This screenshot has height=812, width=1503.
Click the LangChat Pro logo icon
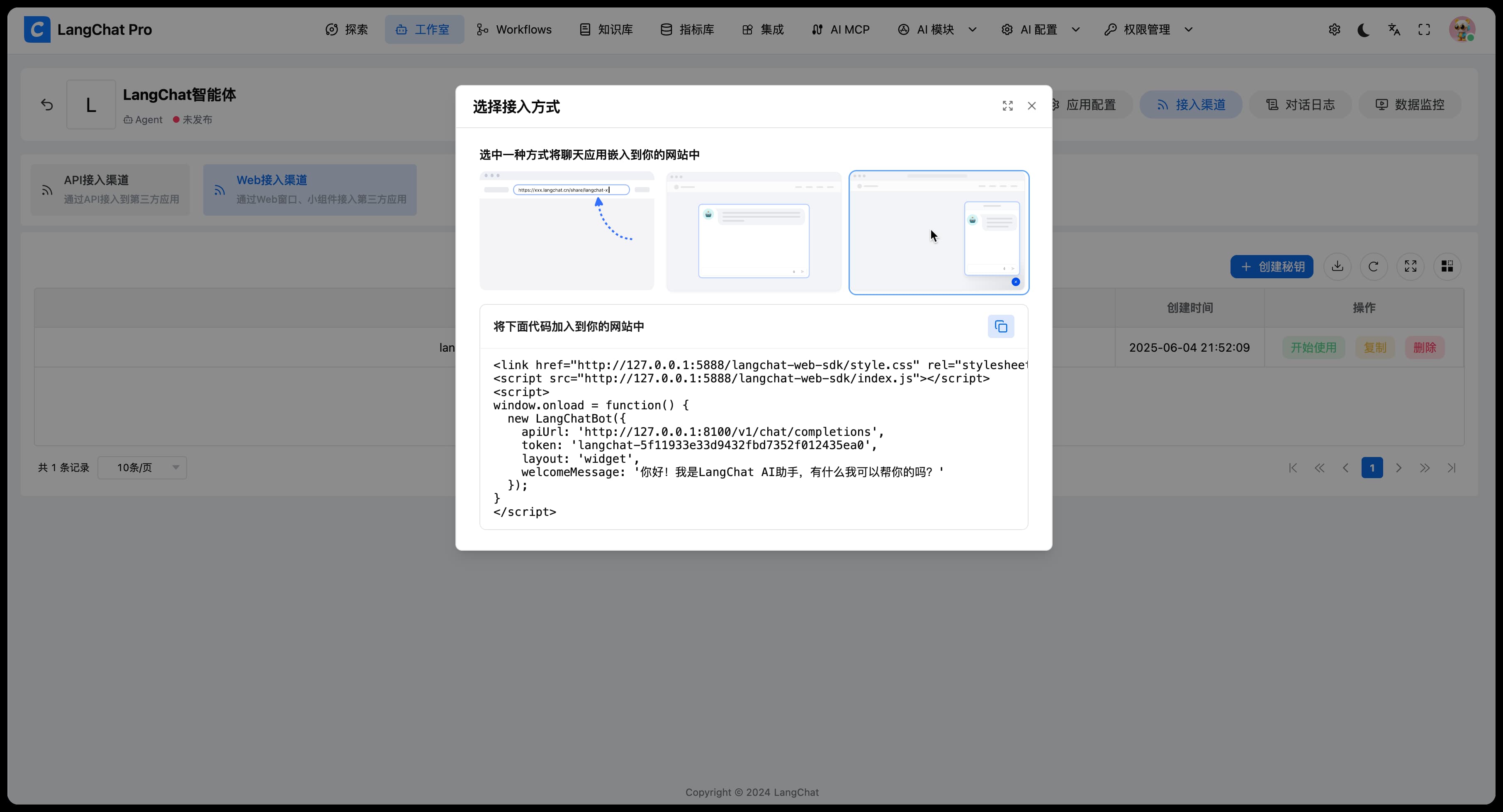point(37,29)
